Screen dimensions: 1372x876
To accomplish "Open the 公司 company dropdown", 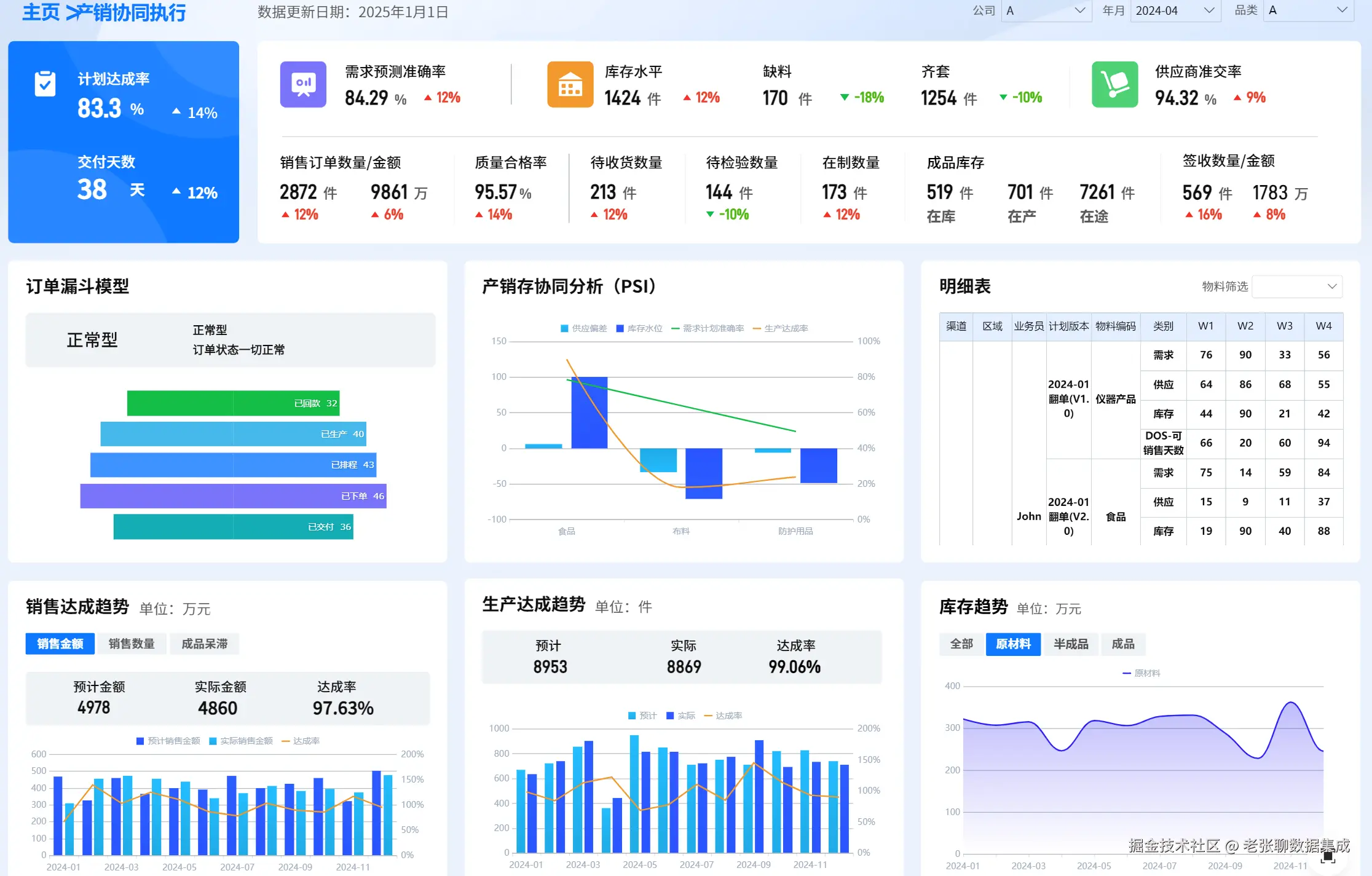I will (1046, 10).
